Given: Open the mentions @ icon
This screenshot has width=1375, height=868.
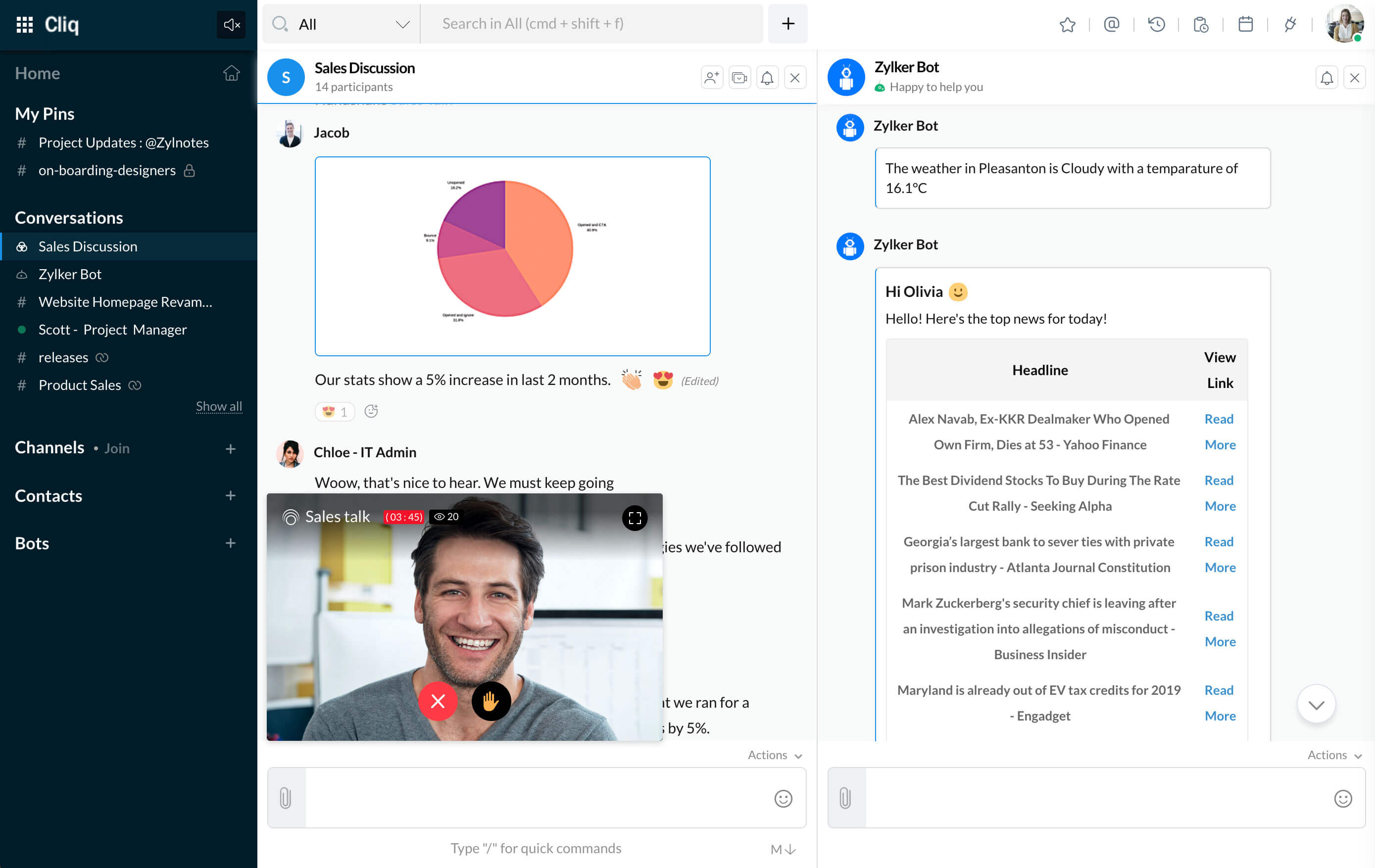Looking at the screenshot, I should [x=1111, y=25].
